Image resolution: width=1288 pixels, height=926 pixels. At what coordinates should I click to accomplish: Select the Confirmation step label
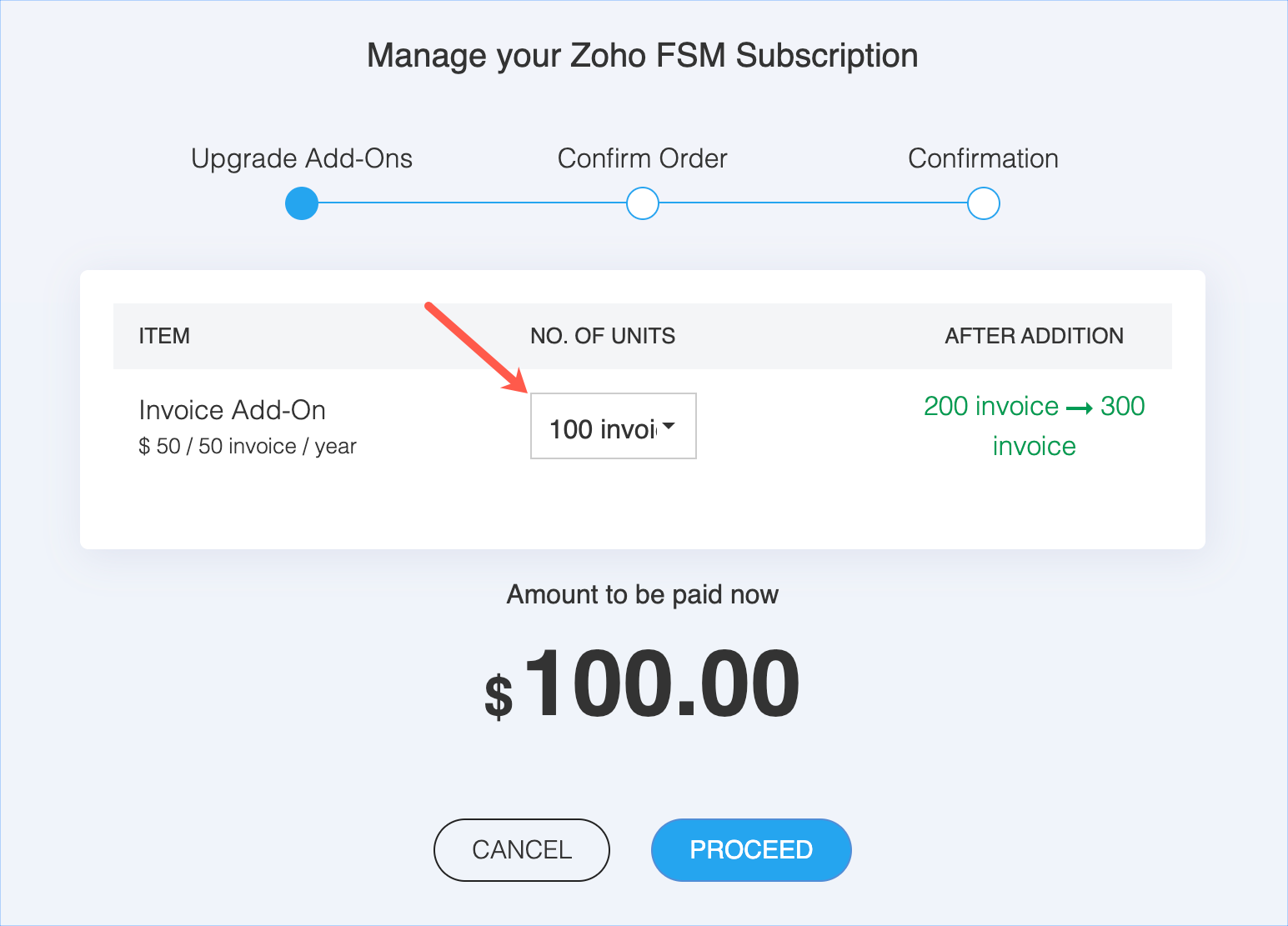(984, 158)
